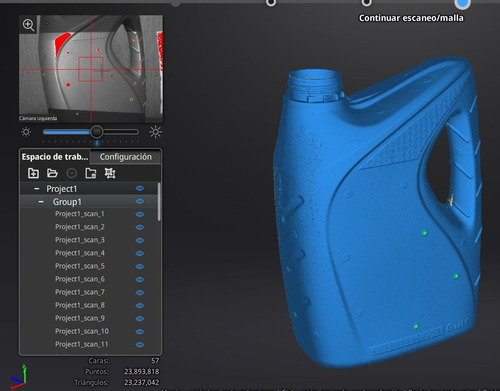Image resolution: width=500 pixels, height=391 pixels.
Task: Select Project1_scan_2 in the tree
Action: coord(80,227)
